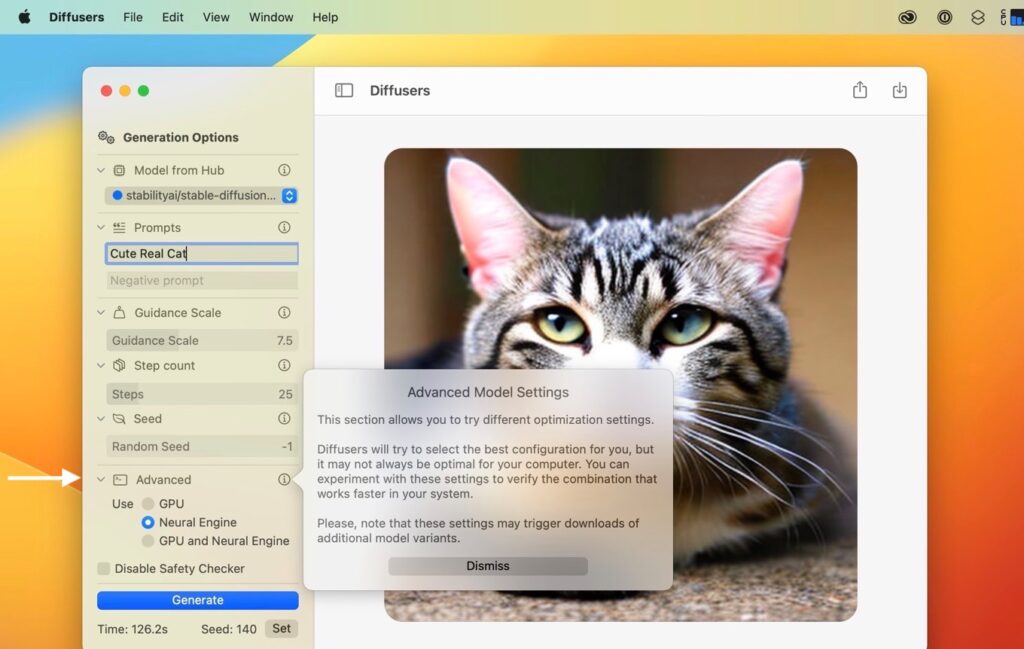Open the File menu
Viewport: 1024px width, 649px height.
[x=133, y=17]
